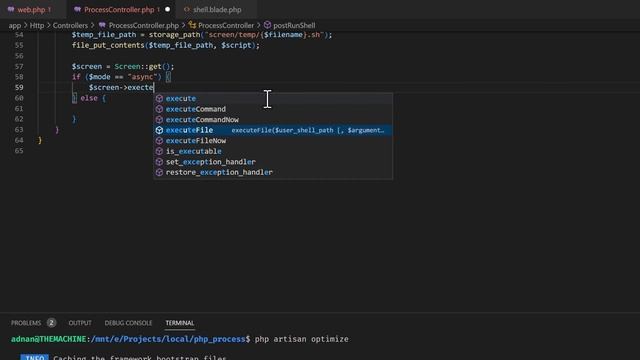Choose 'set_exception_handler' suggestion
This screenshot has height=360, width=640.
[273, 162]
